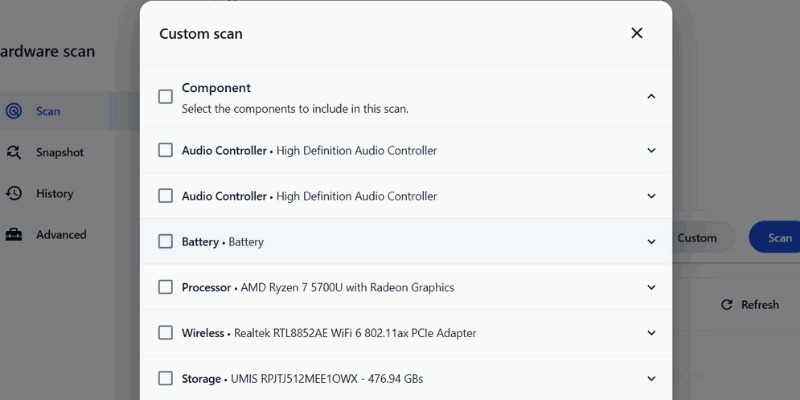The width and height of the screenshot is (800, 400).
Task: Expand the Processor row chevron
Action: (x=651, y=287)
